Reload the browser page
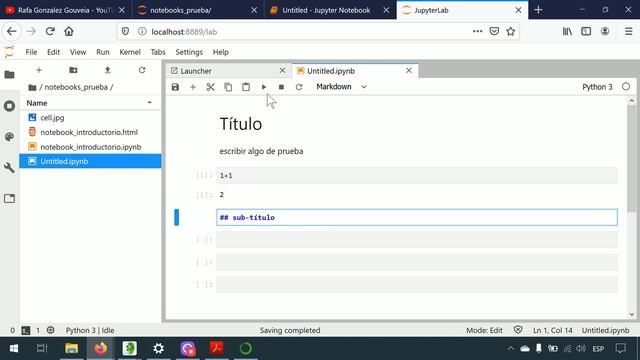Screen dimensions: 640x360 [x=50, y=31]
